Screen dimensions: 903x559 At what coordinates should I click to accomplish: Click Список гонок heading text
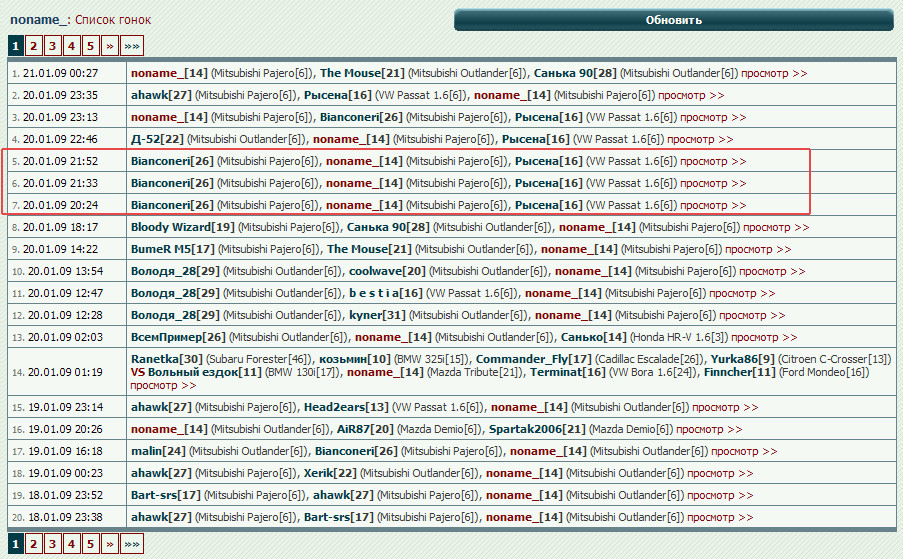click(113, 20)
